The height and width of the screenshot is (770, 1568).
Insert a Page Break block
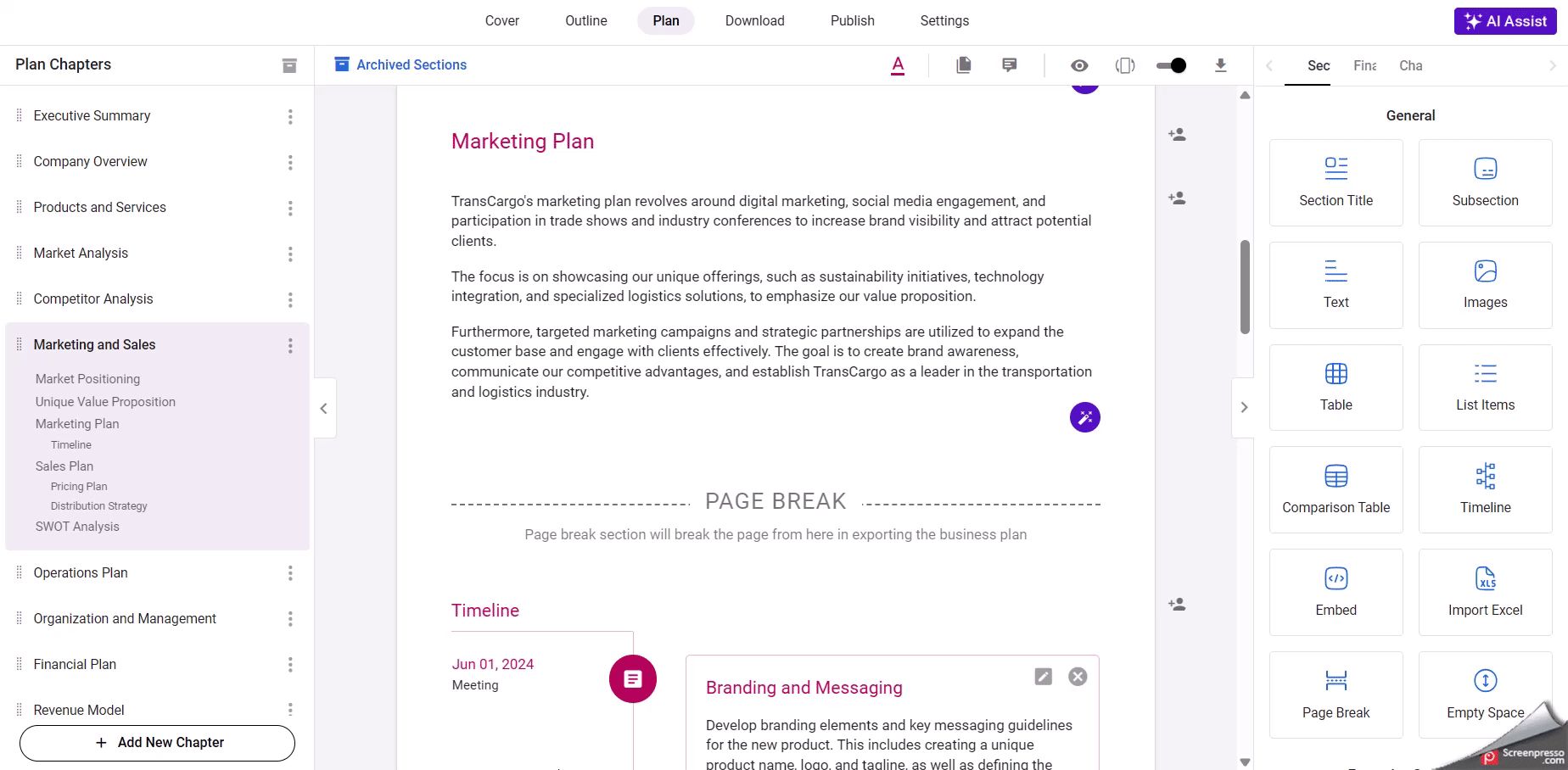tap(1336, 695)
